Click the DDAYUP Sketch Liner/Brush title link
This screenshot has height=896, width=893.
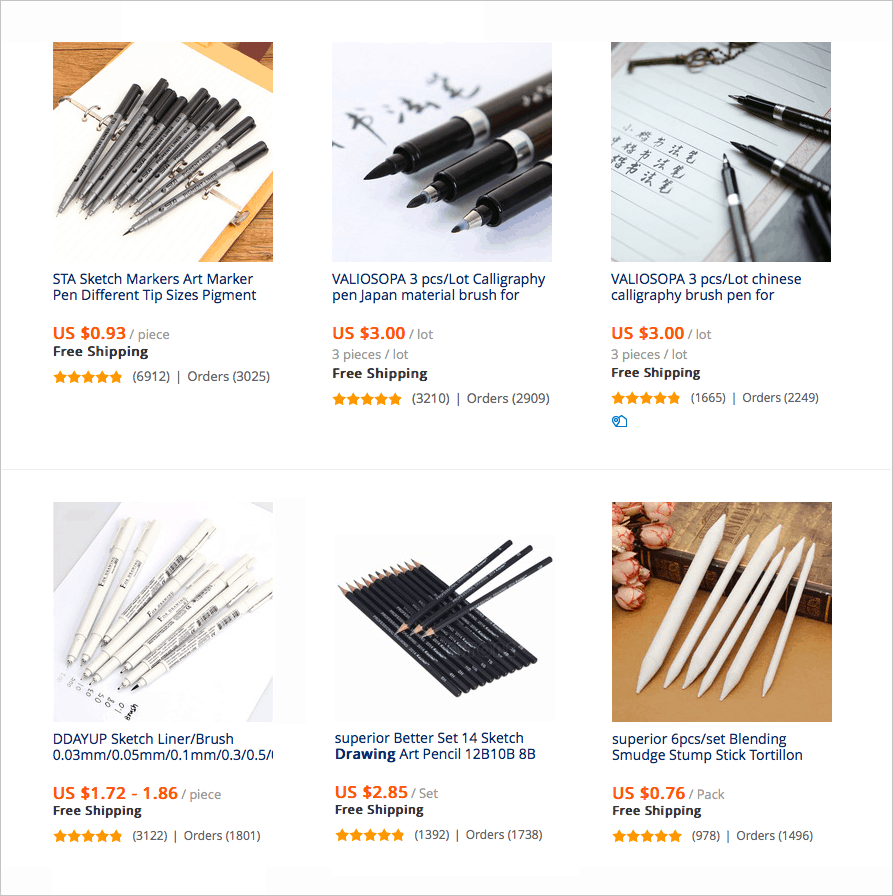tap(163, 747)
